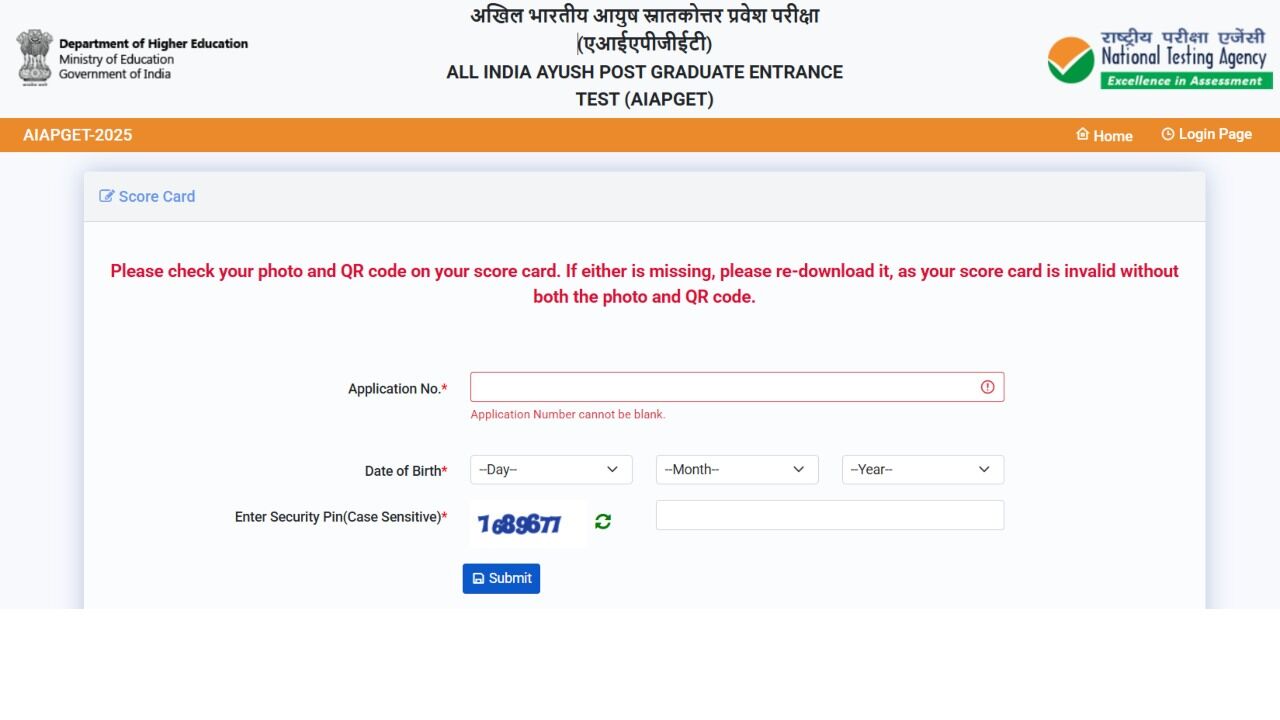The height and width of the screenshot is (720, 1280).
Task: Click the save icon on Submit button
Action: click(478, 578)
